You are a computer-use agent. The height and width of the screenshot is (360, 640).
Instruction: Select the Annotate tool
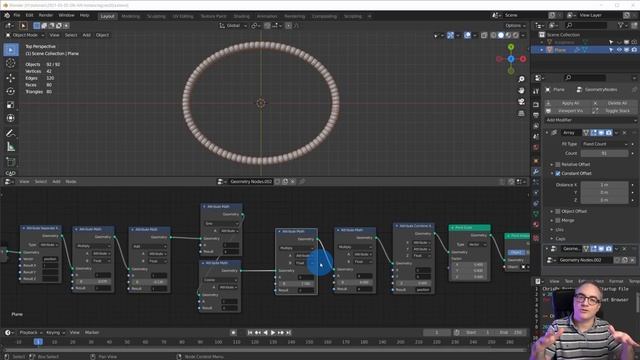(x=11, y=133)
